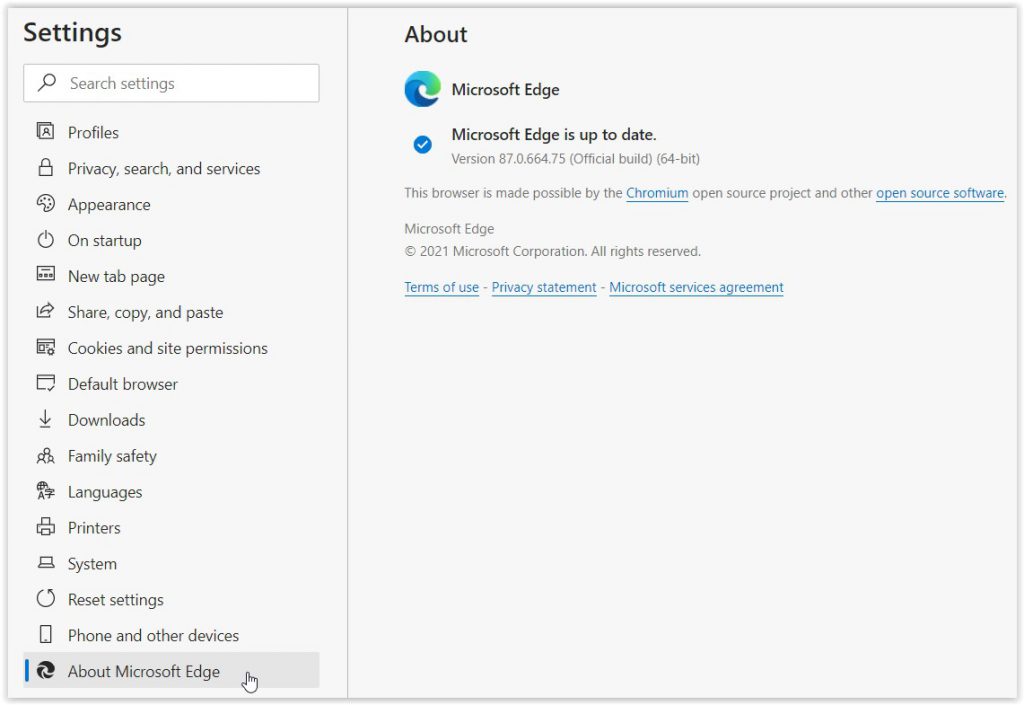Go to Privacy, search, and services

171,168
